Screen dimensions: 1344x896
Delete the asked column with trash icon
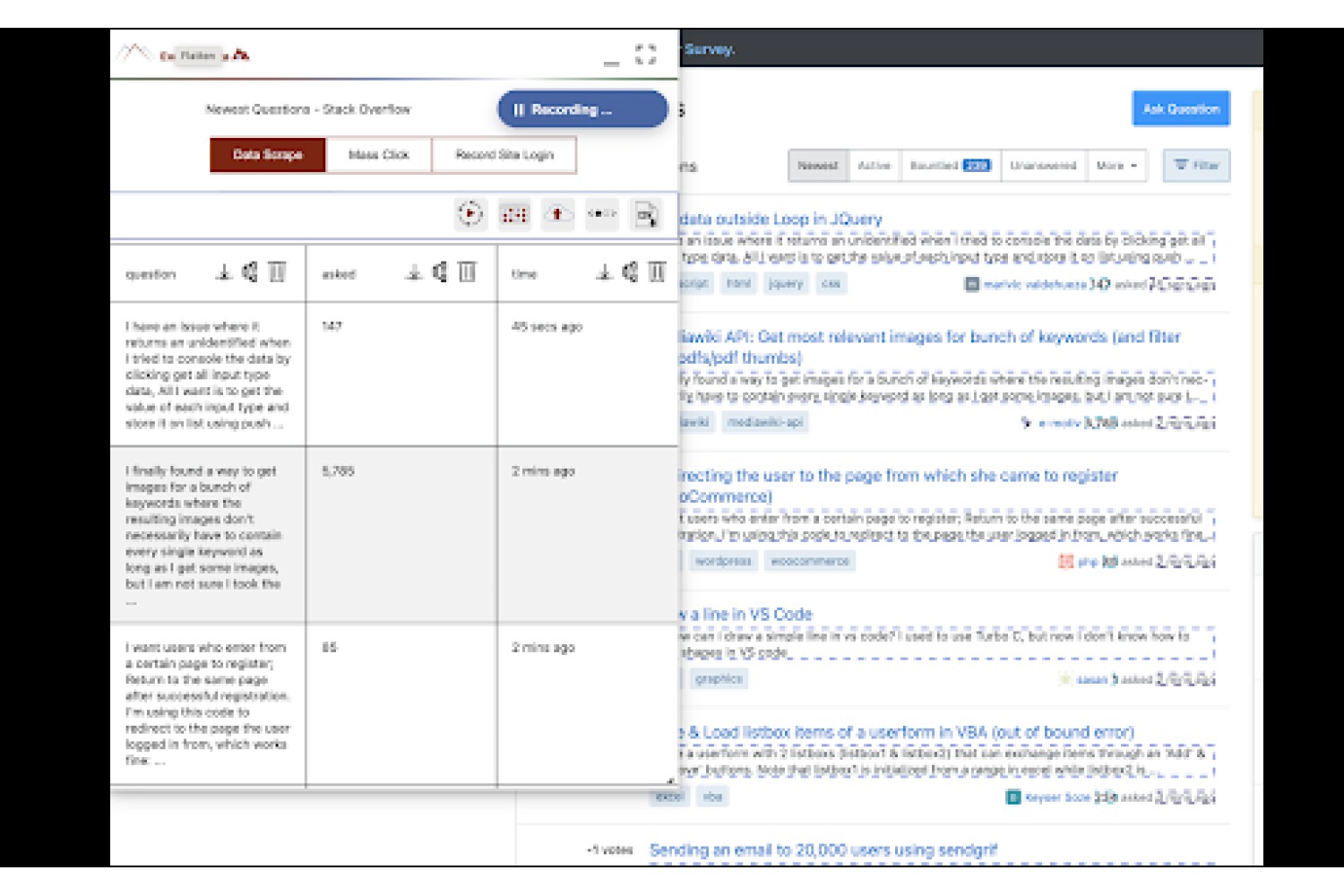pos(467,272)
